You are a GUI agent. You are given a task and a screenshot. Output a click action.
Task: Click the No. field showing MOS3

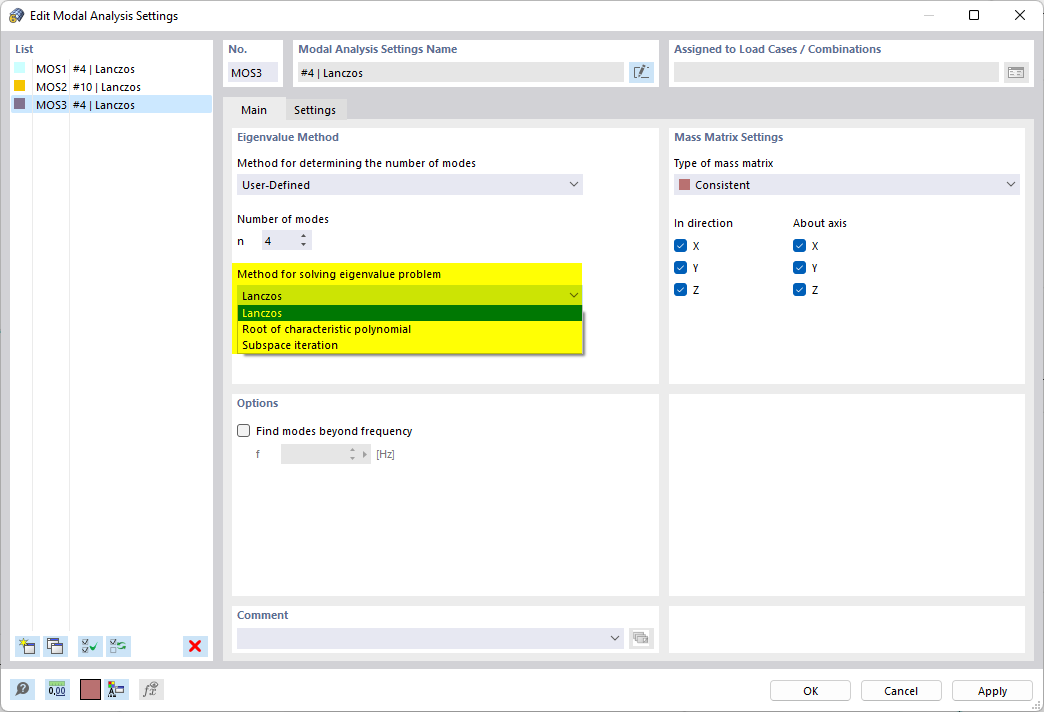click(x=252, y=73)
